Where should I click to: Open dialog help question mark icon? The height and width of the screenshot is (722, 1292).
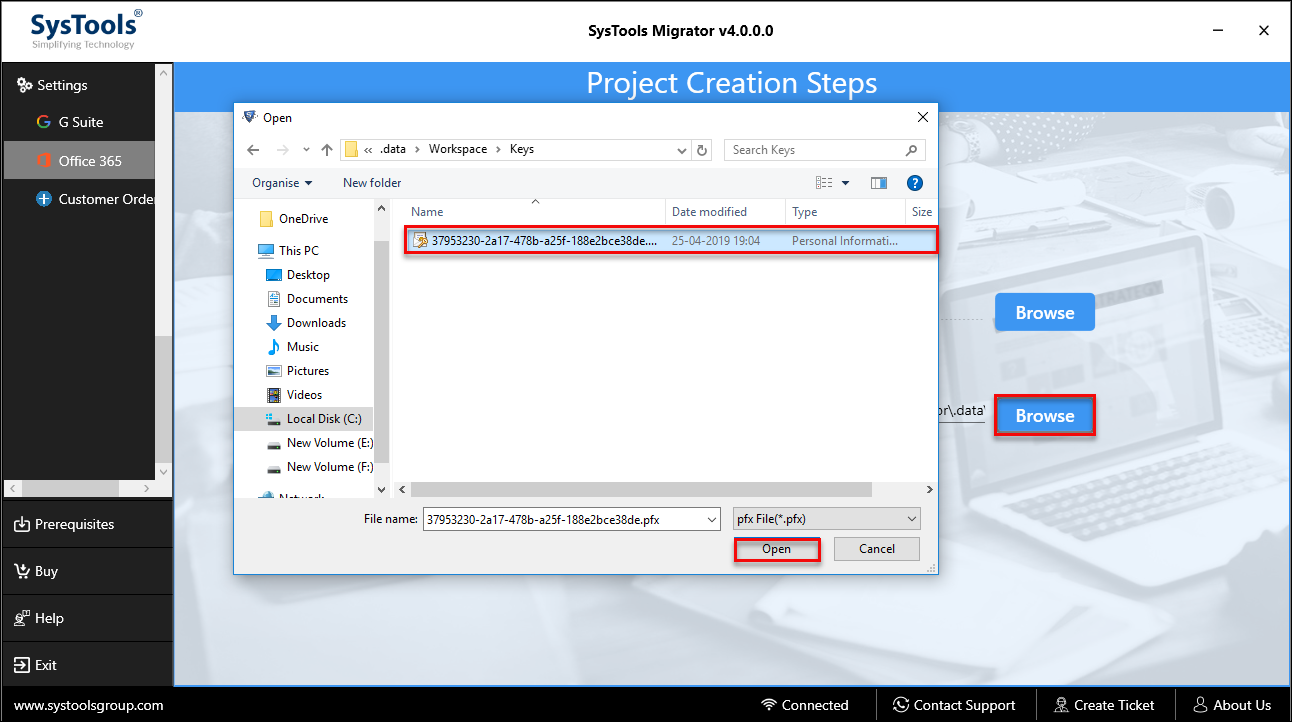click(x=914, y=183)
